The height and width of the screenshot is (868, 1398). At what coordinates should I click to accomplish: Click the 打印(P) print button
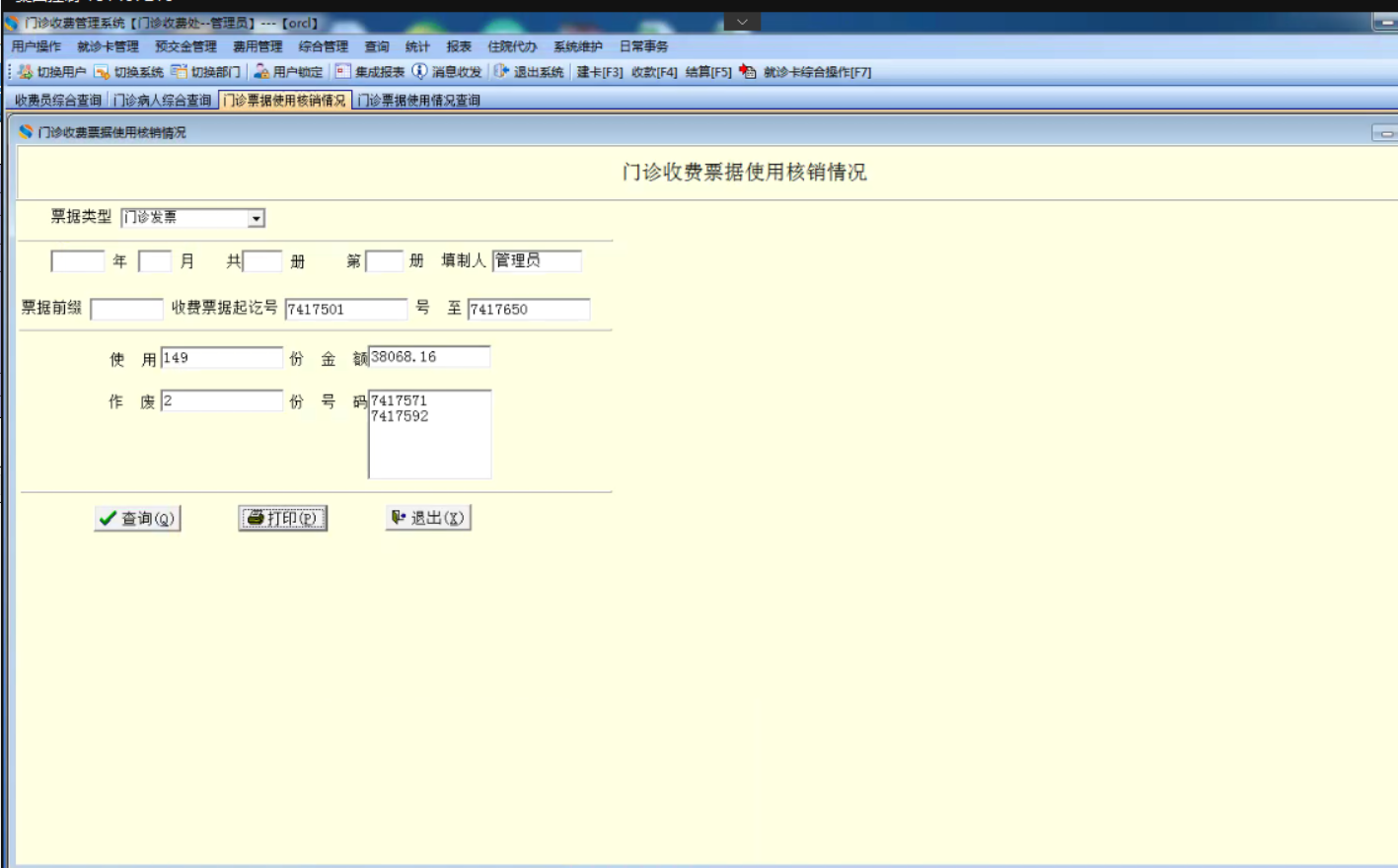click(282, 518)
